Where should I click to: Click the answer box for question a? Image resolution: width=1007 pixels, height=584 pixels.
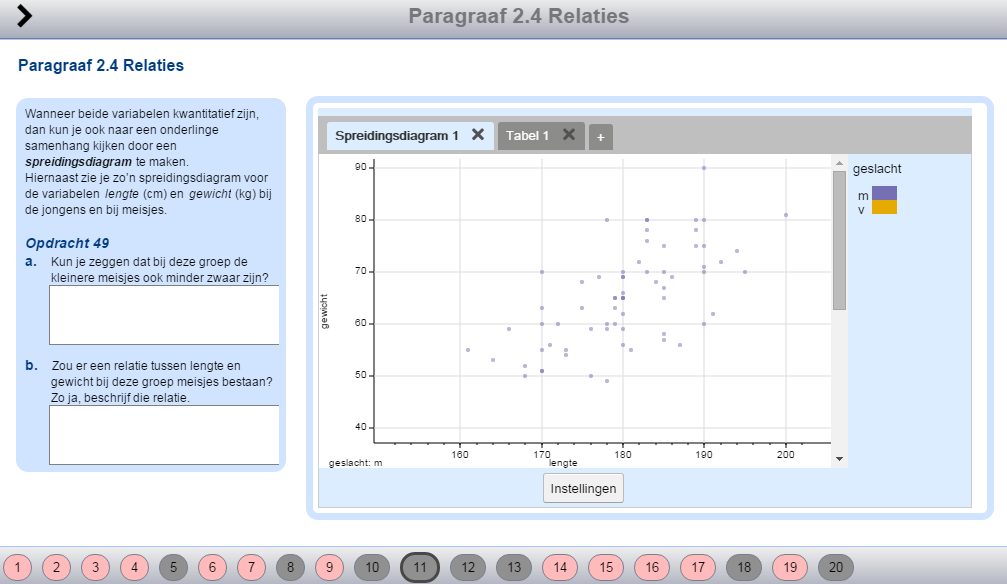coord(164,315)
